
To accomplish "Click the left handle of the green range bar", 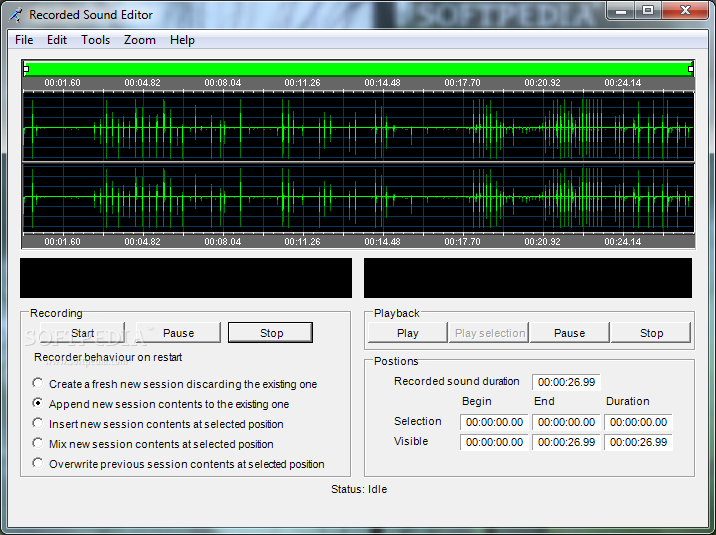I will pyautogui.click(x=26, y=69).
